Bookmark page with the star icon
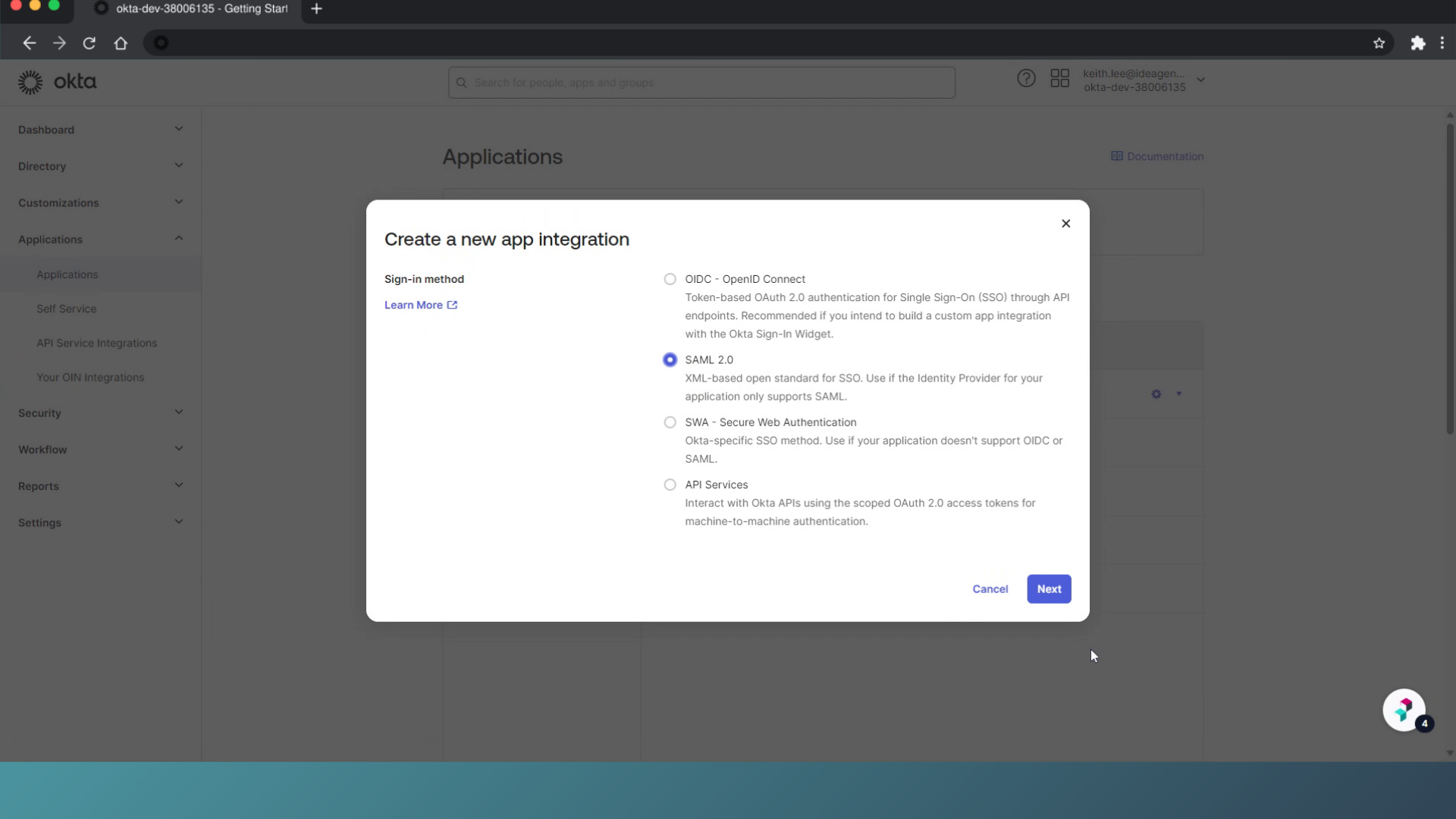This screenshot has width=1456, height=819. click(1379, 43)
